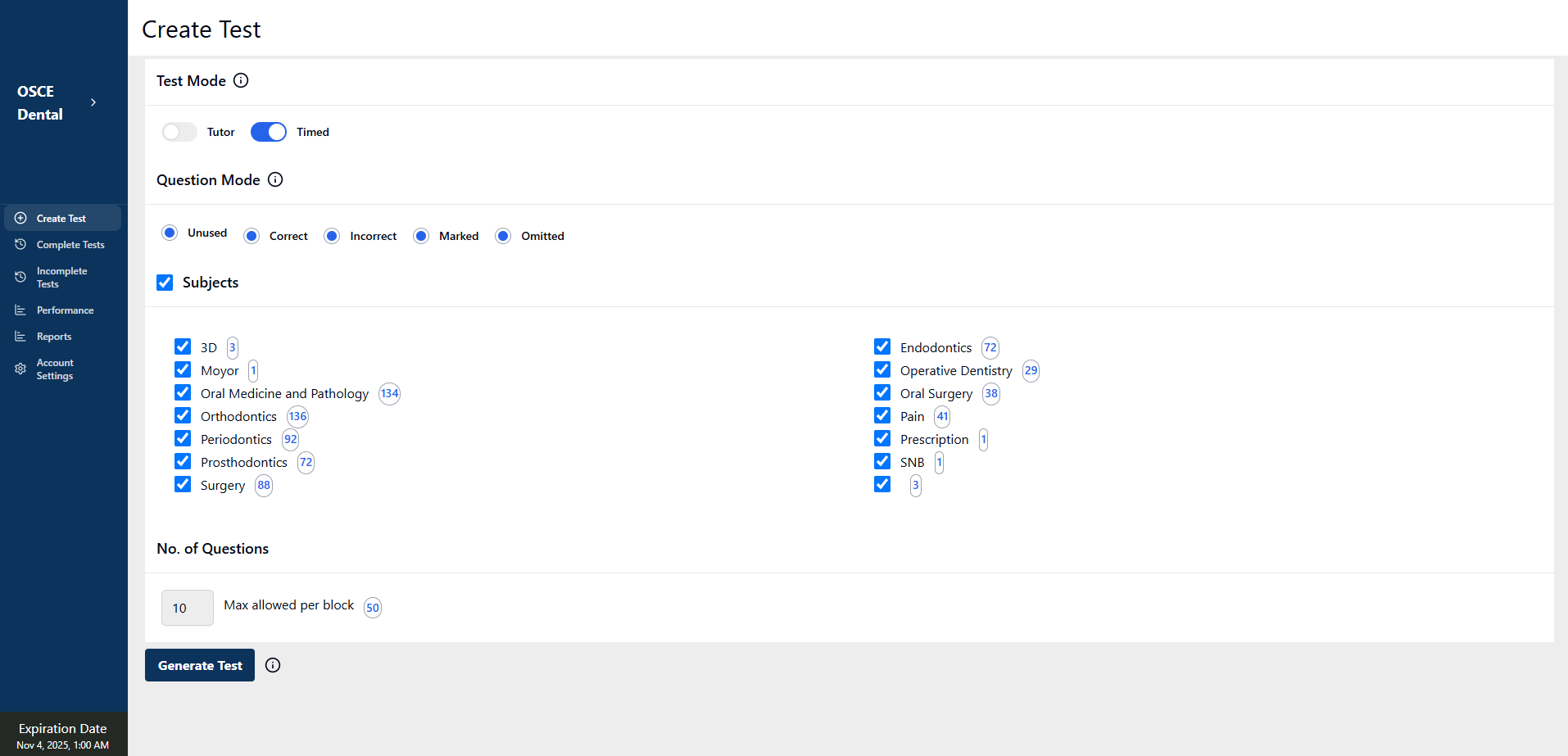The image size is (1568, 756).
Task: Uncheck the SNB subject checkbox
Action: (882, 461)
